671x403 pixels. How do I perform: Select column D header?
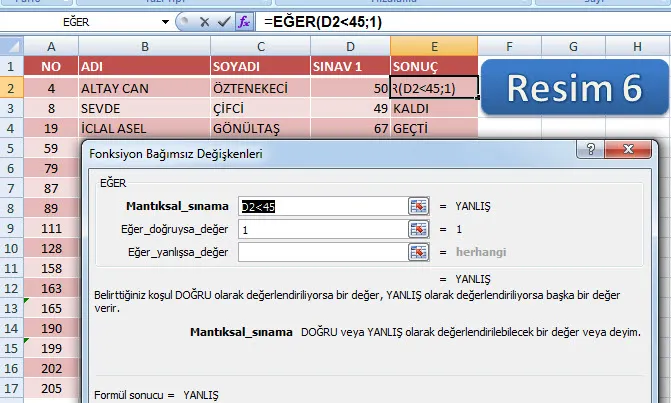point(350,46)
